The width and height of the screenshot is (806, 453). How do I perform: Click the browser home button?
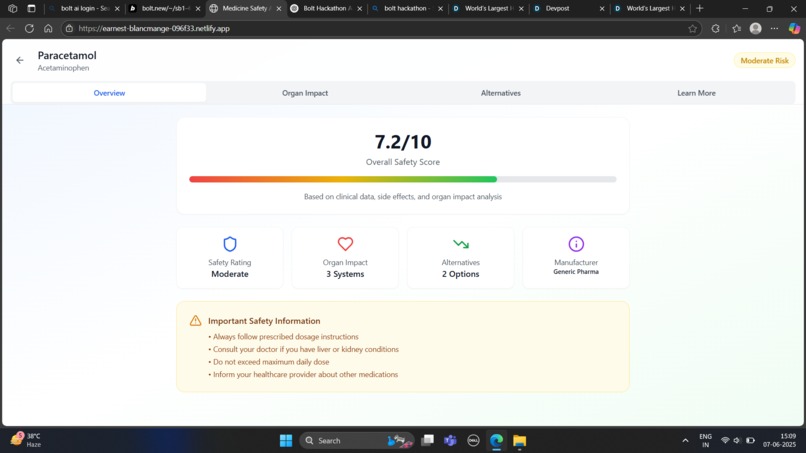(x=48, y=29)
